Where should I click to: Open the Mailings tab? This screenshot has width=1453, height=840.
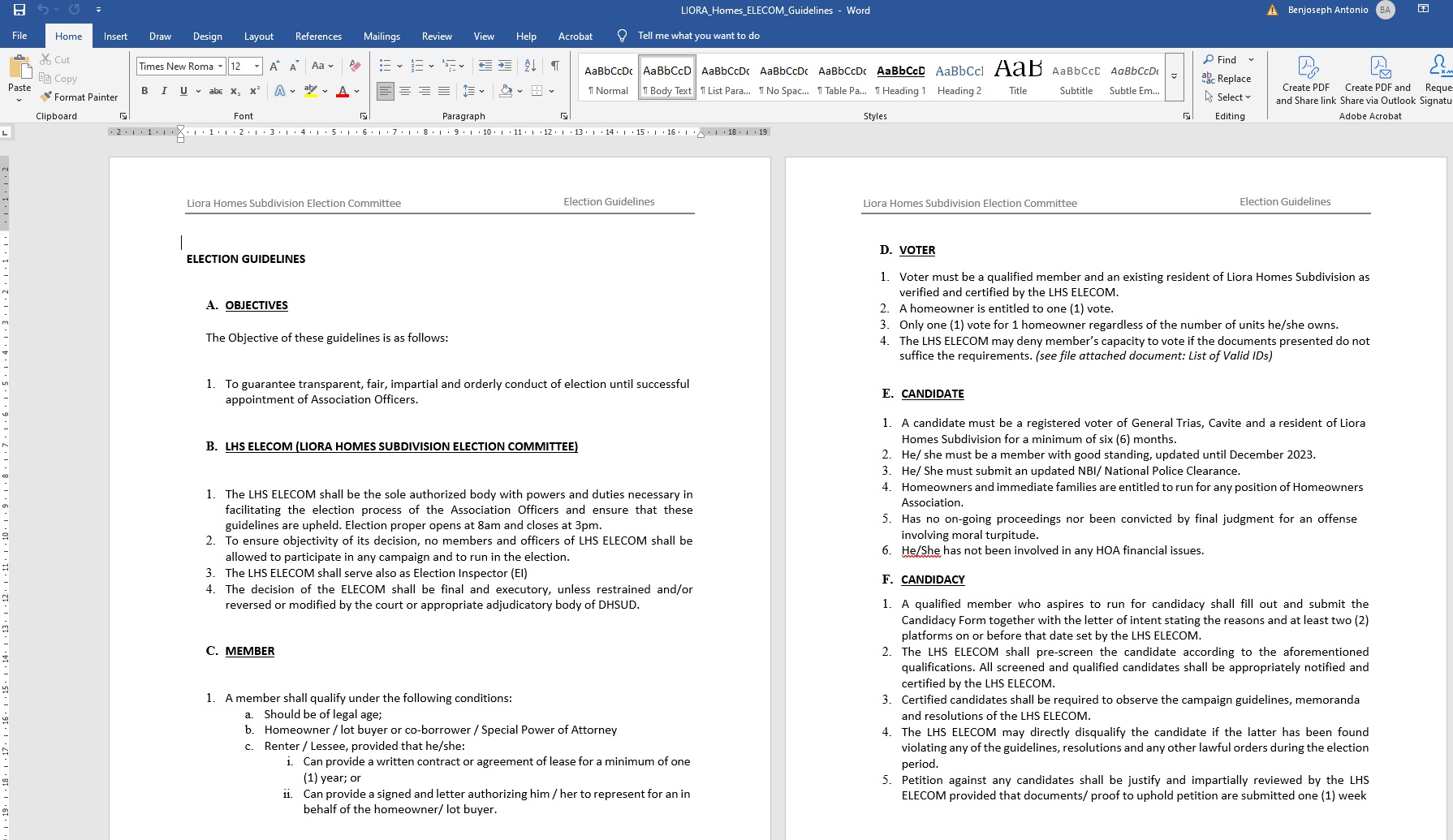pos(382,36)
